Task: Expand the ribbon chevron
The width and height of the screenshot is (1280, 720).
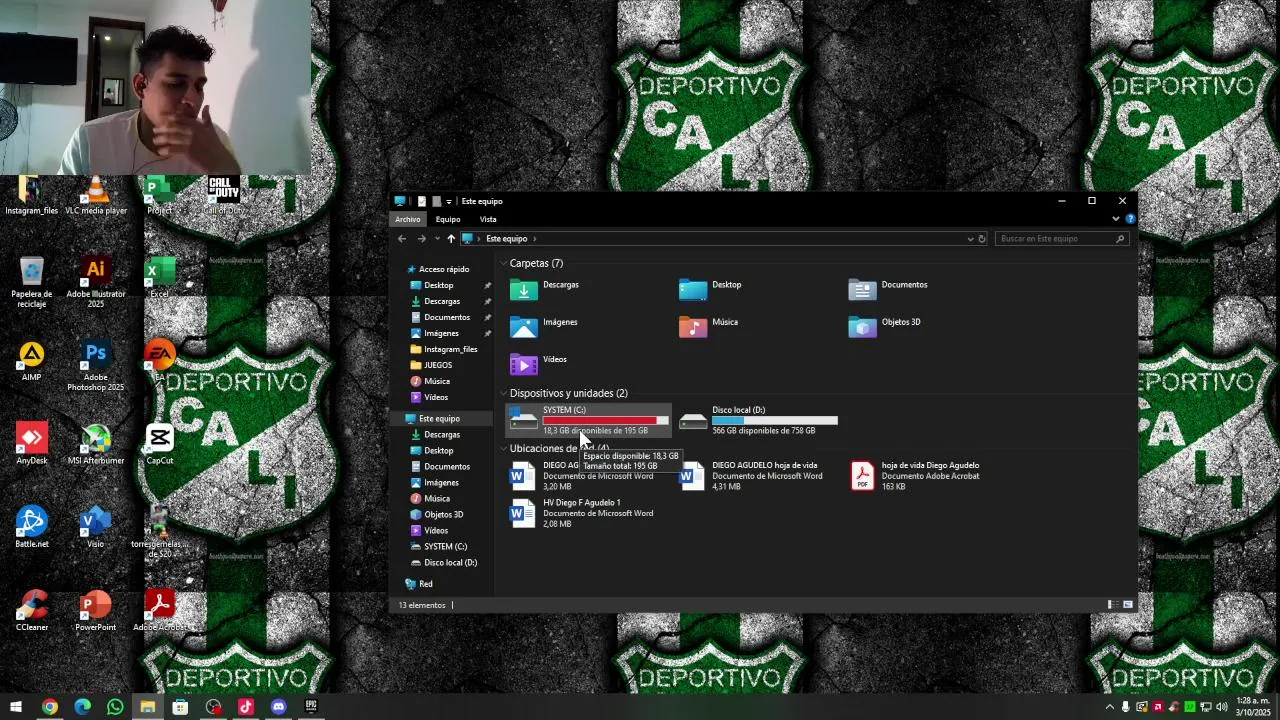Action: click(1116, 219)
